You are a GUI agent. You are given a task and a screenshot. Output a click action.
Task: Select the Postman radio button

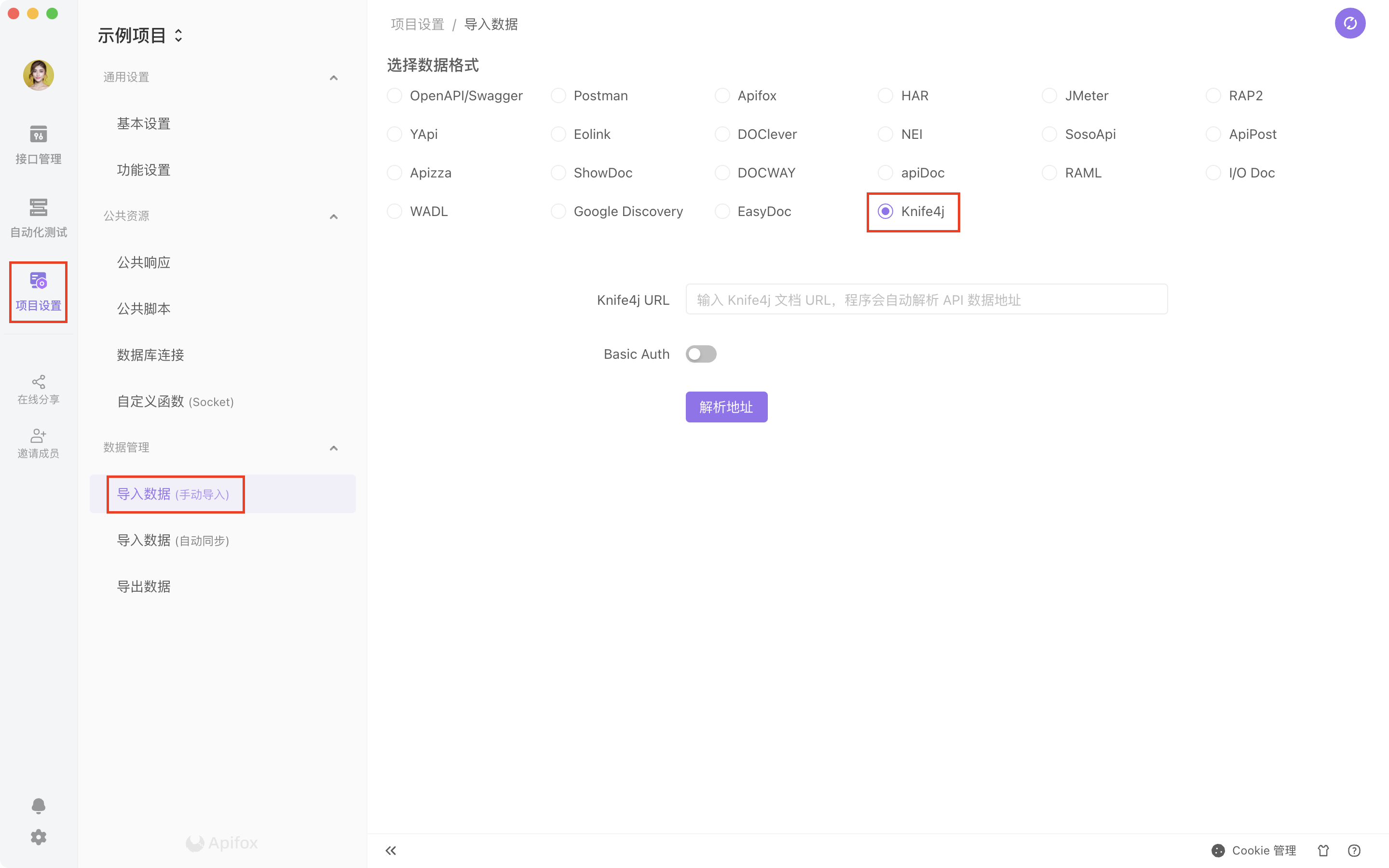click(x=558, y=95)
